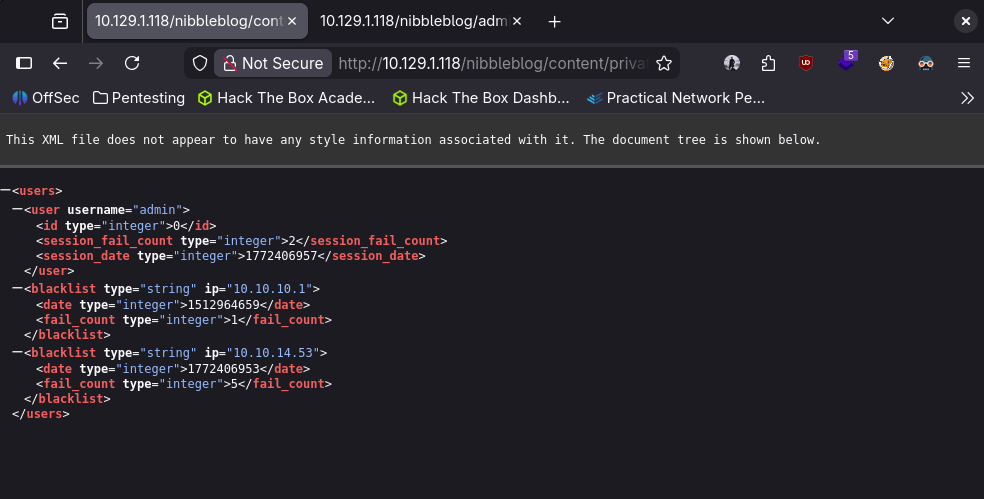
Task: Collapse the admin user XML node
Action: tap(17, 210)
